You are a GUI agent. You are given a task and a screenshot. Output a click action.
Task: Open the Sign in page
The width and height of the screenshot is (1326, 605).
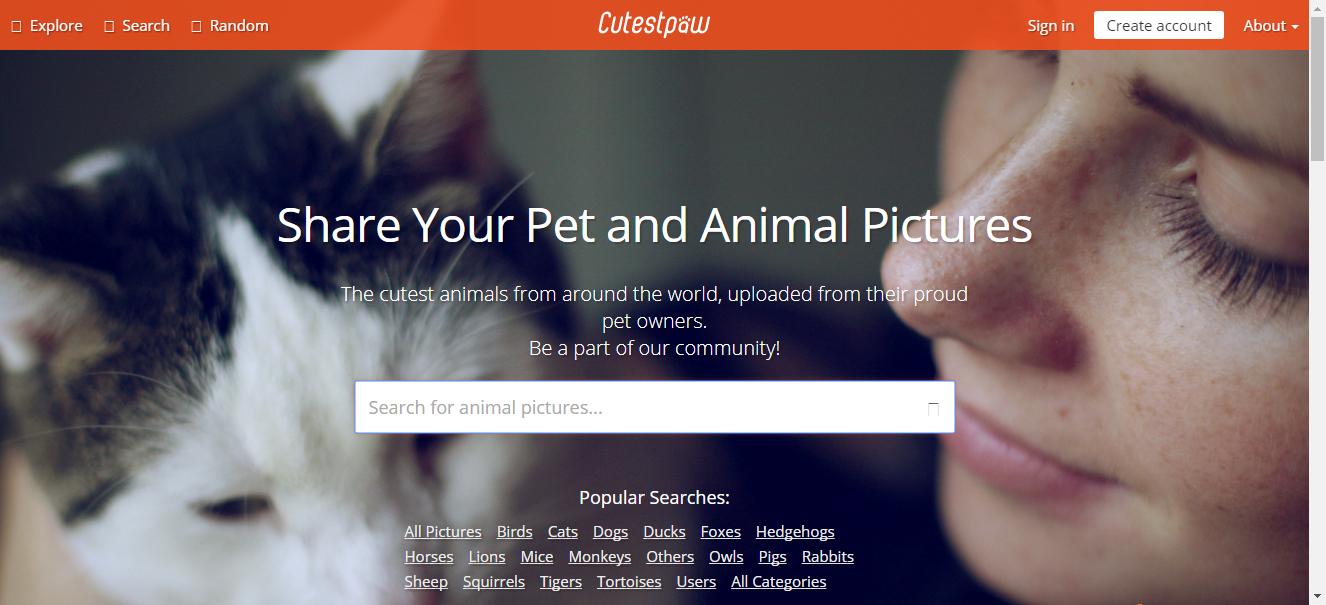click(x=1050, y=26)
